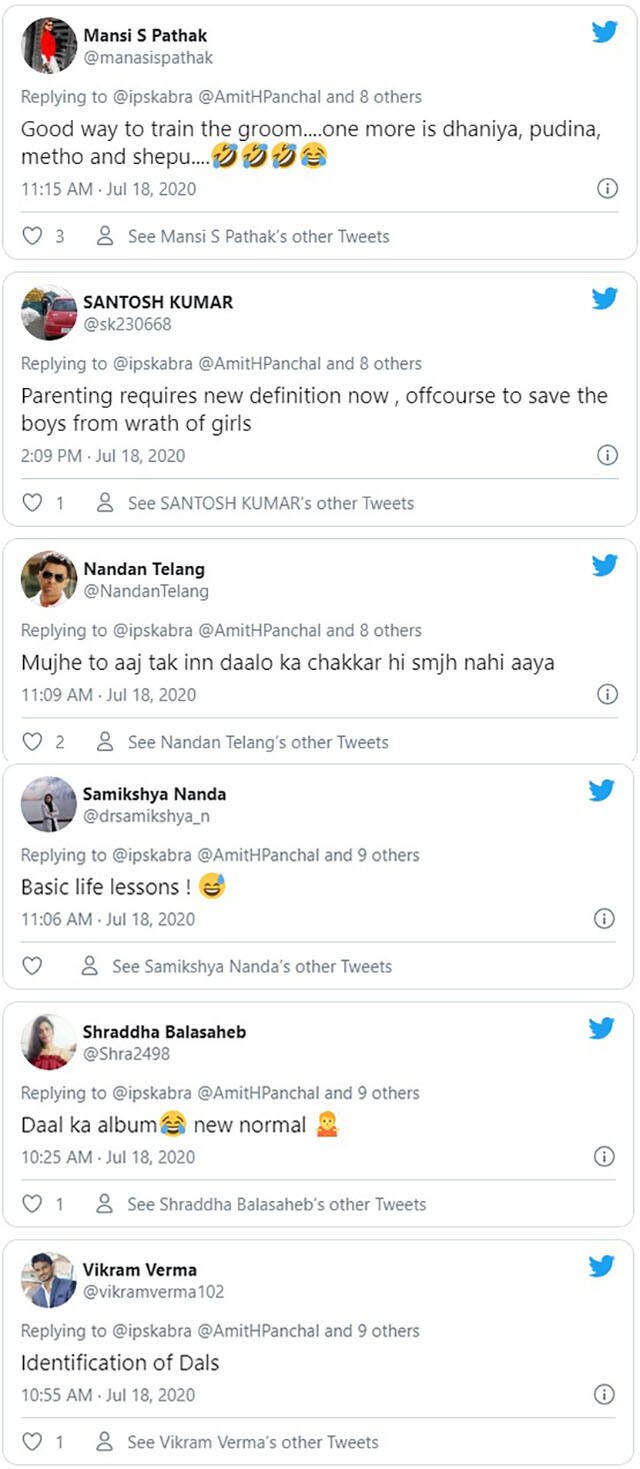Click Twitter bird icon on Mansi S Pathak's tweet

click(x=604, y=32)
